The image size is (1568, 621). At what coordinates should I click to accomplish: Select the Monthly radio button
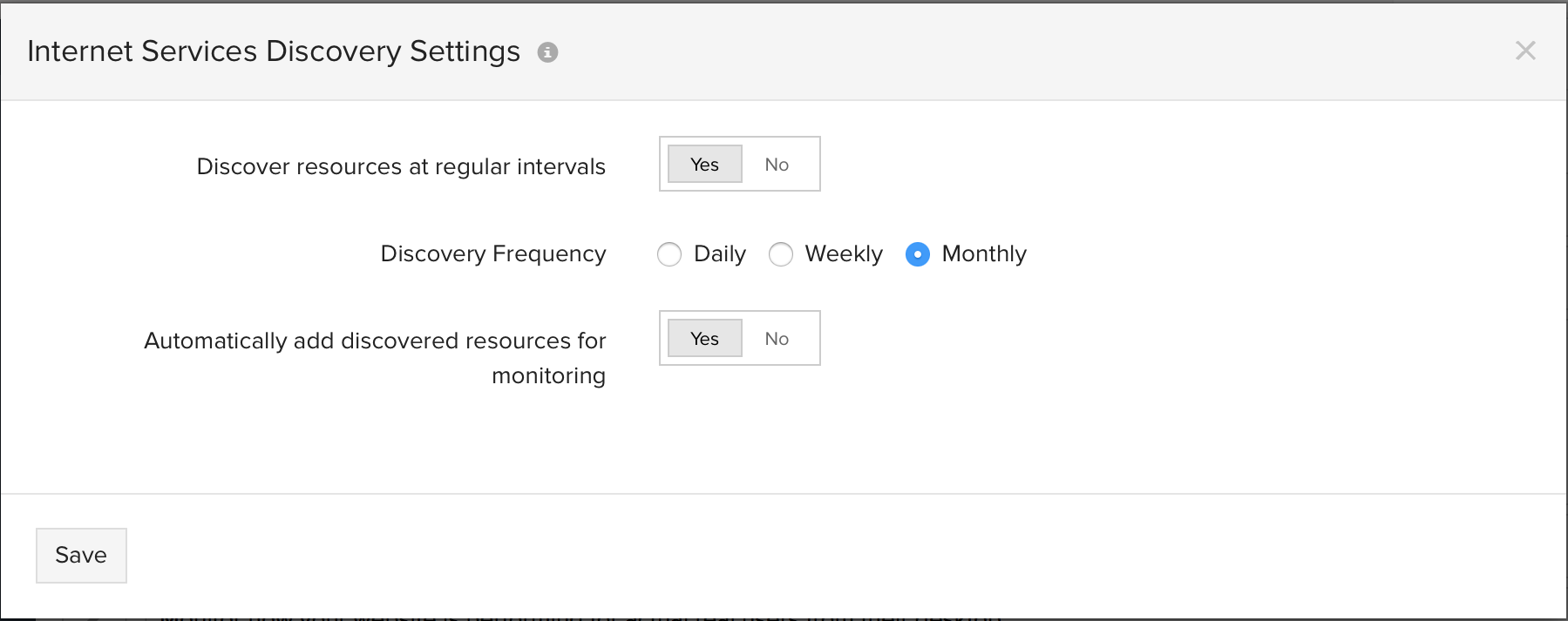918,254
